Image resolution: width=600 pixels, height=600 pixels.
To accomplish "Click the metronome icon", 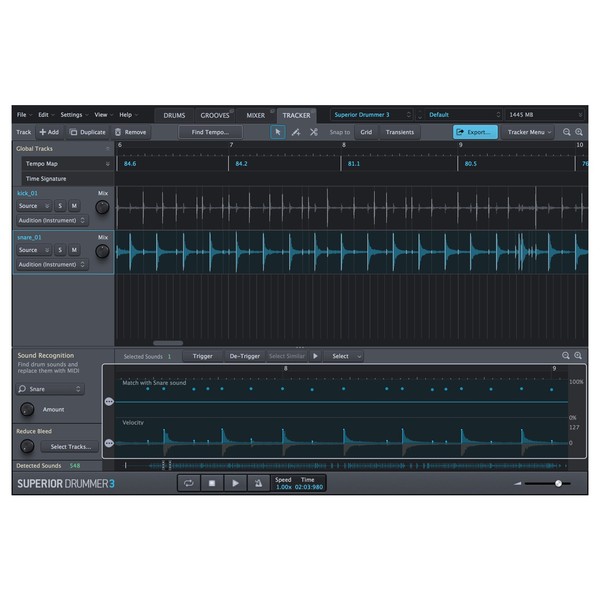I will (258, 483).
